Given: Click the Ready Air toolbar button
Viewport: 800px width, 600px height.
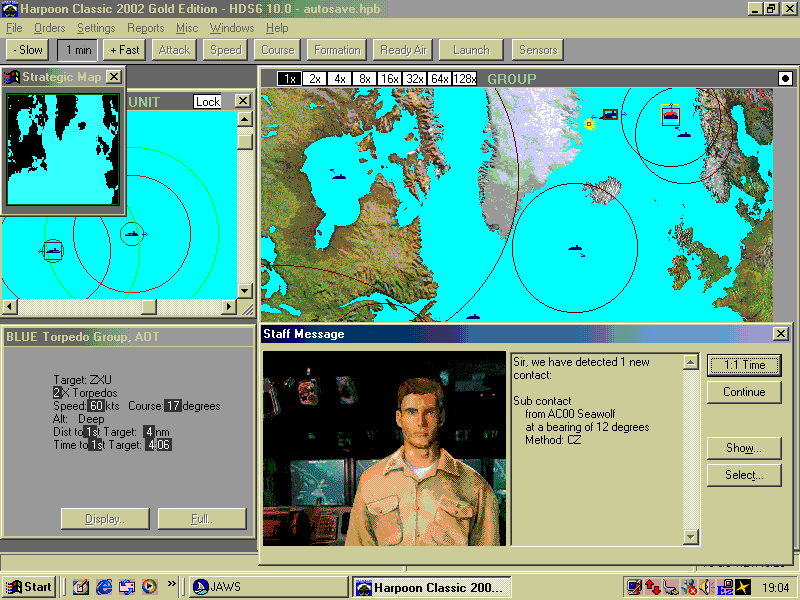Looking at the screenshot, I should 403,50.
